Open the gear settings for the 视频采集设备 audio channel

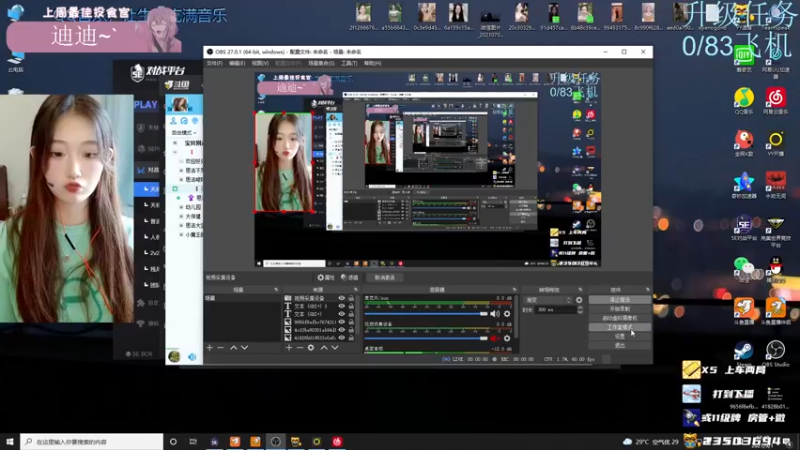[x=507, y=338]
